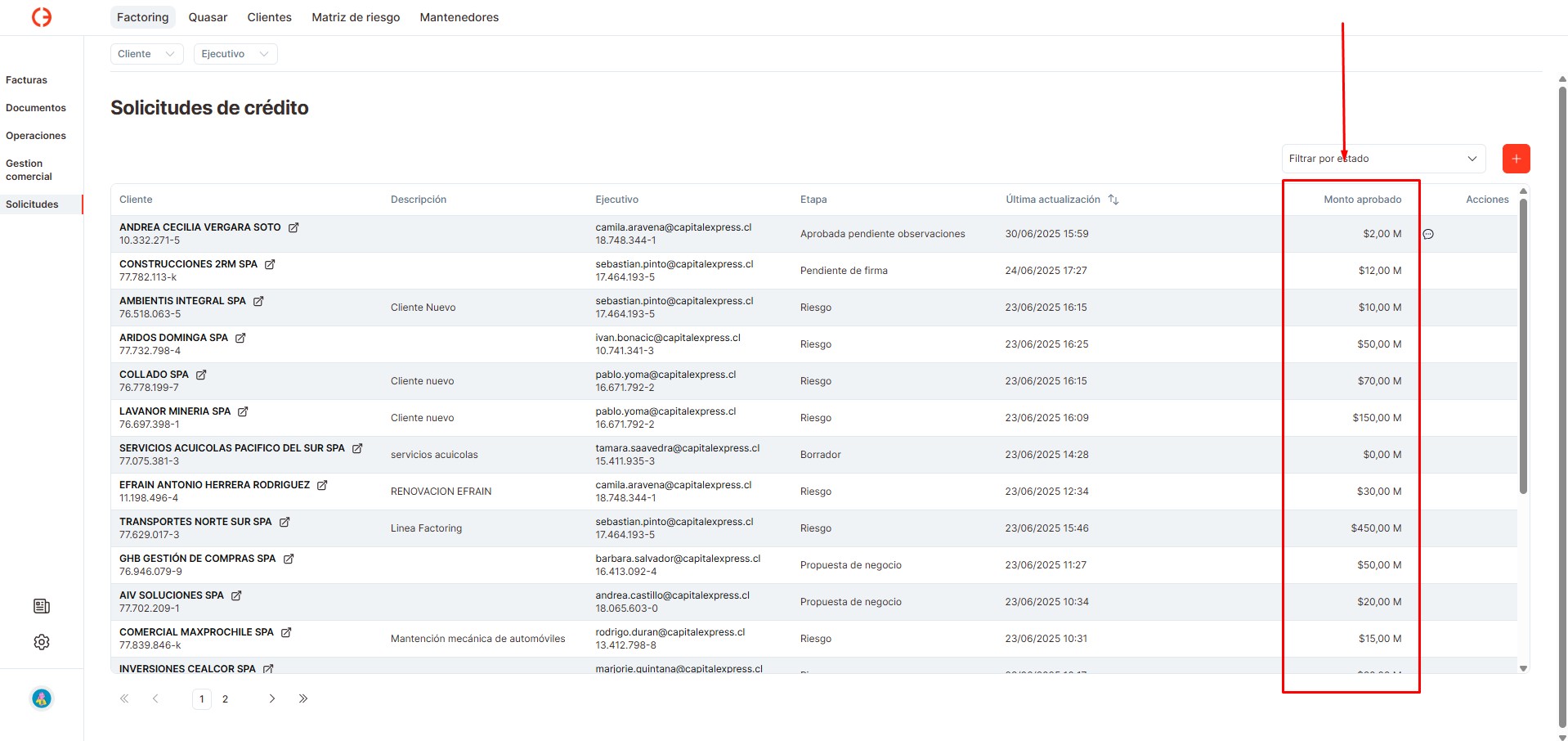
Task: Open the Filtrar por estado dropdown
Action: 1382,159
